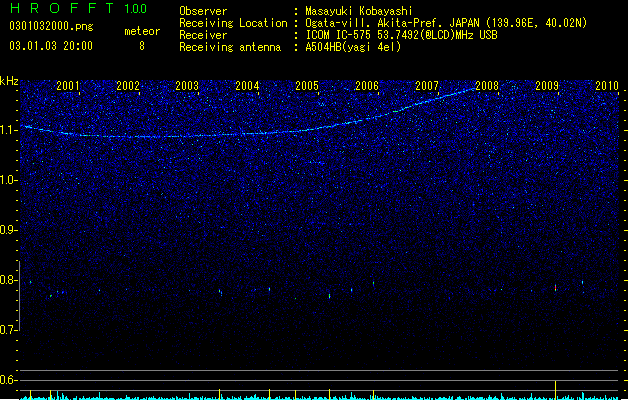Viewport: 629px width, 400px height.
Task: Click the kHz axis unit label
Action: pyautogui.click(x=9, y=81)
